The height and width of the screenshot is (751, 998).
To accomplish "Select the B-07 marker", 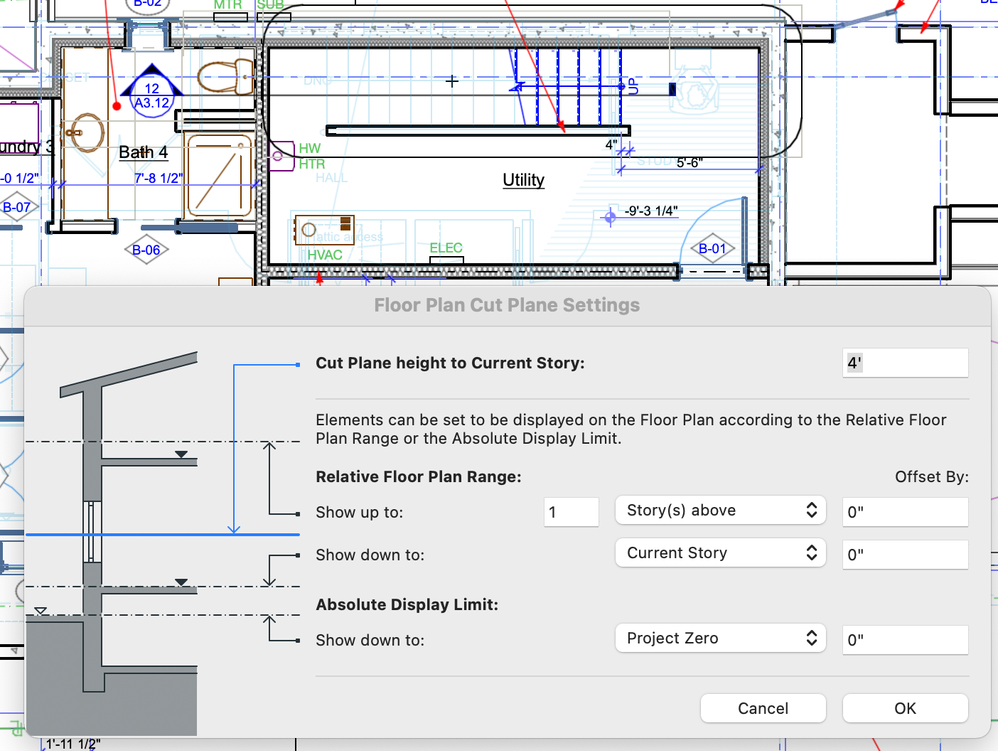I will 16,207.
